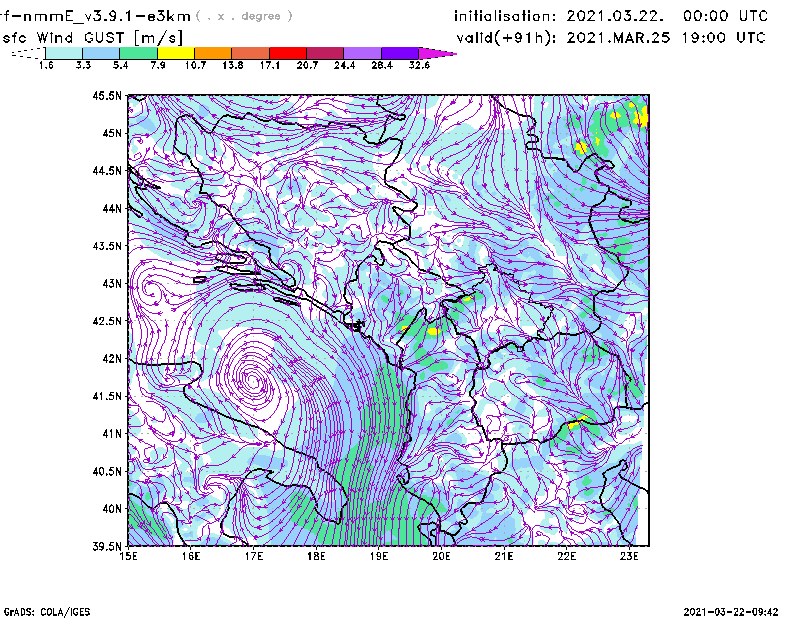Click the 21E longitude label
The height and width of the screenshot is (618, 800).
(504, 556)
